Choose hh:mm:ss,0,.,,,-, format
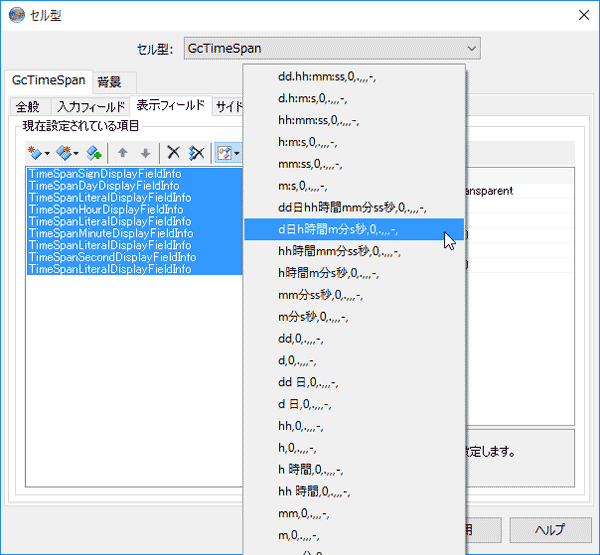This screenshot has height=555, width=600. tap(354, 120)
